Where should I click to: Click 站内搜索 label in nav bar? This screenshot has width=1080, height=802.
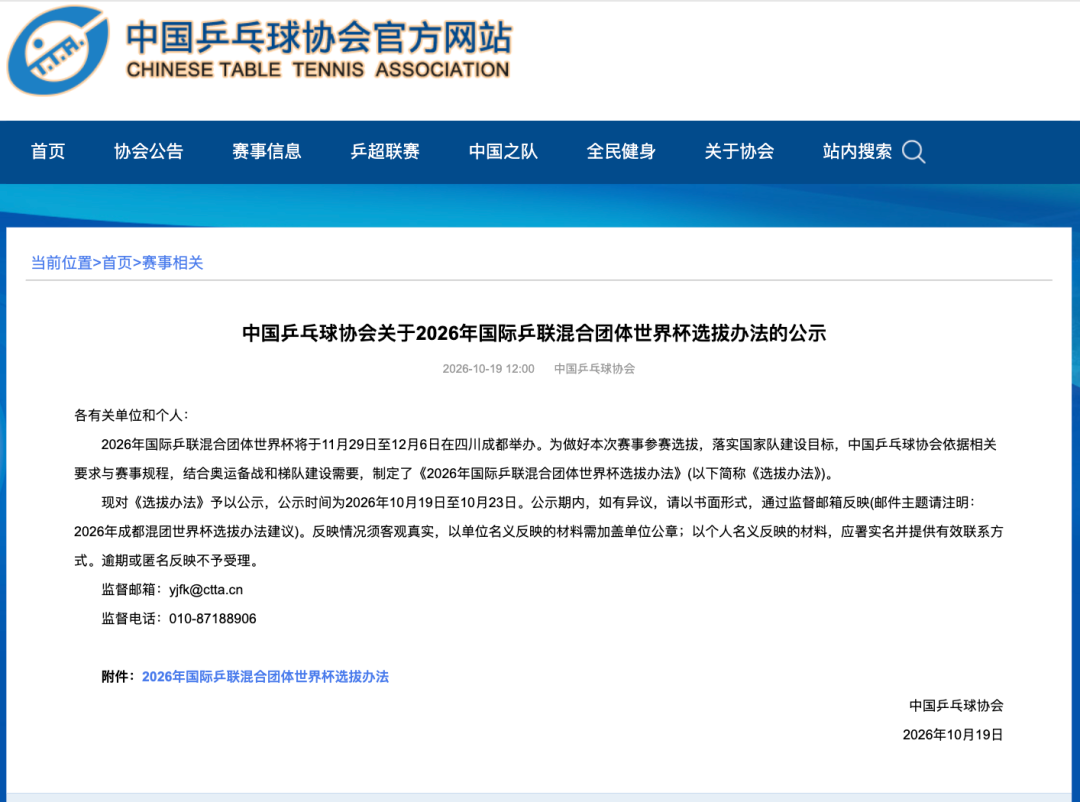pos(857,152)
